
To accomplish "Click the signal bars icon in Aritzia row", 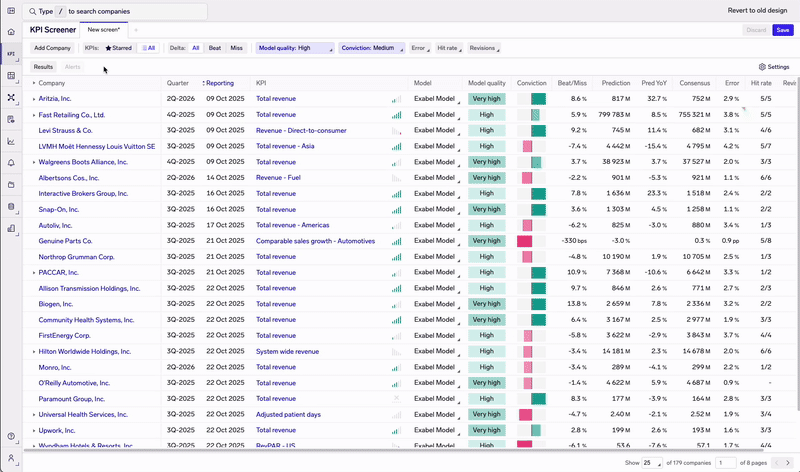I will pyautogui.click(x=396, y=99).
